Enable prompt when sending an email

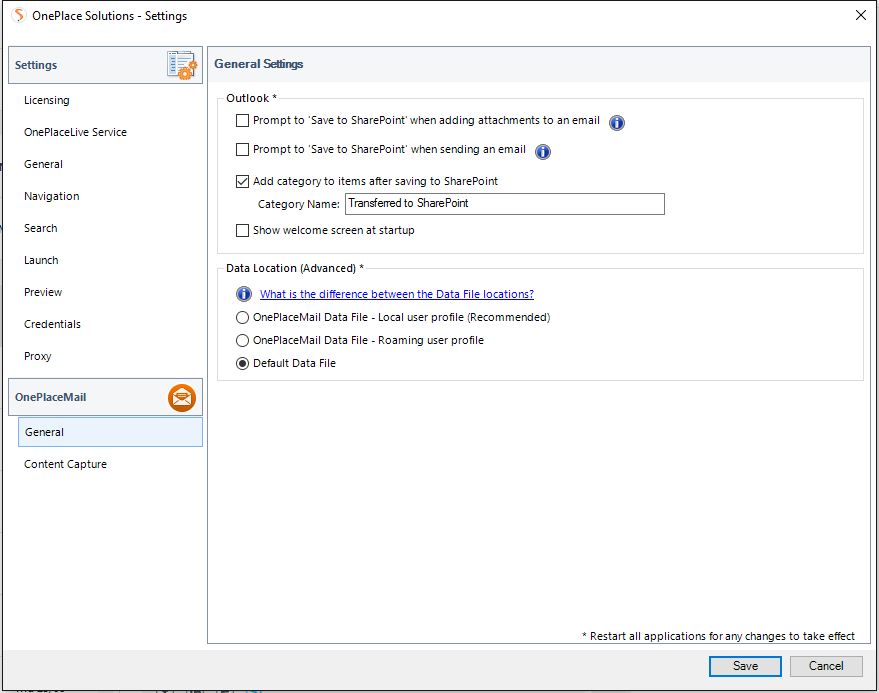click(242, 150)
